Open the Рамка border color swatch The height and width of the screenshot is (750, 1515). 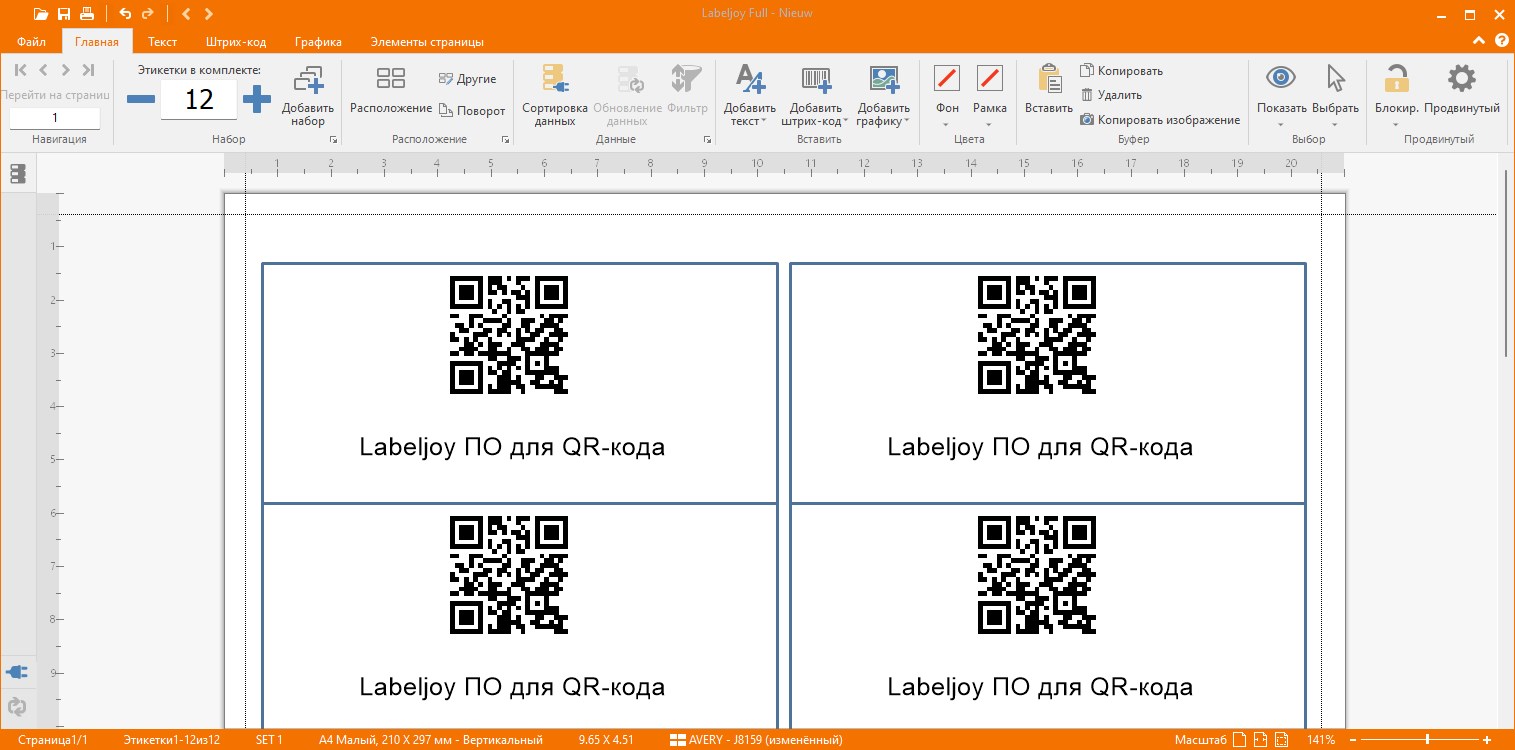(x=990, y=78)
